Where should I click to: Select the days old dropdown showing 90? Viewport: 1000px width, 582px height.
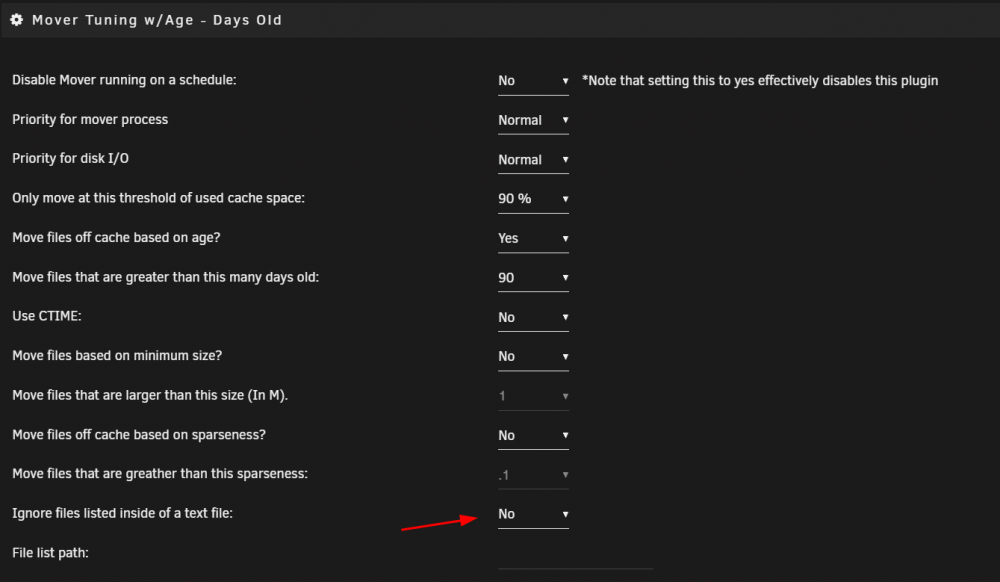pyautogui.click(x=533, y=278)
